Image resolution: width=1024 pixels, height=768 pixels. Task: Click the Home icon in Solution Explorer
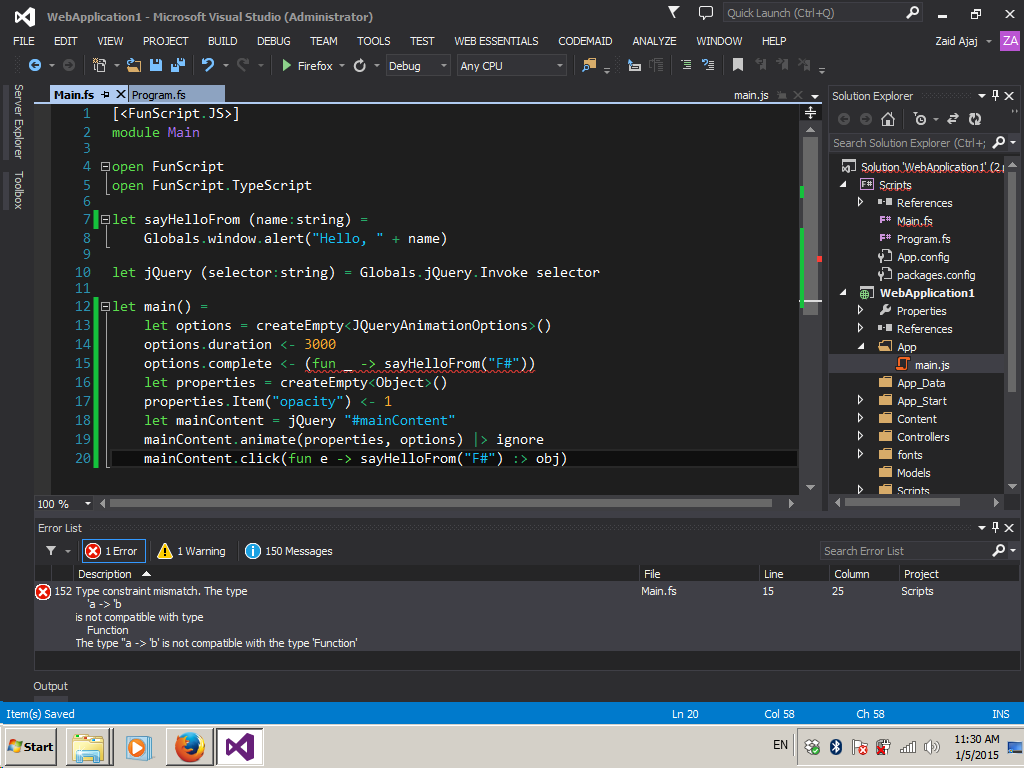(888, 119)
